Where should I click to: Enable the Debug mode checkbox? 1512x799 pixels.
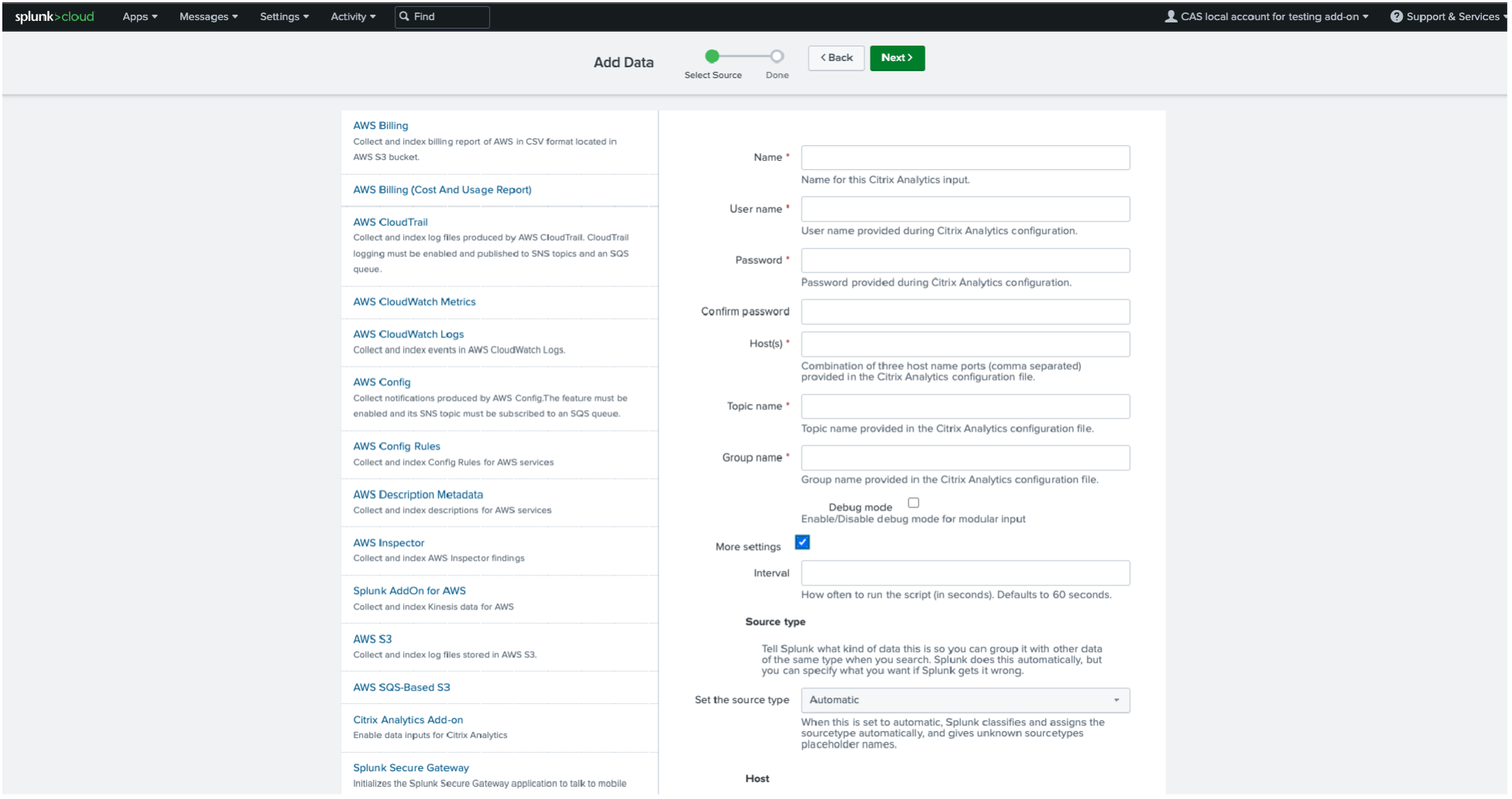click(913, 503)
